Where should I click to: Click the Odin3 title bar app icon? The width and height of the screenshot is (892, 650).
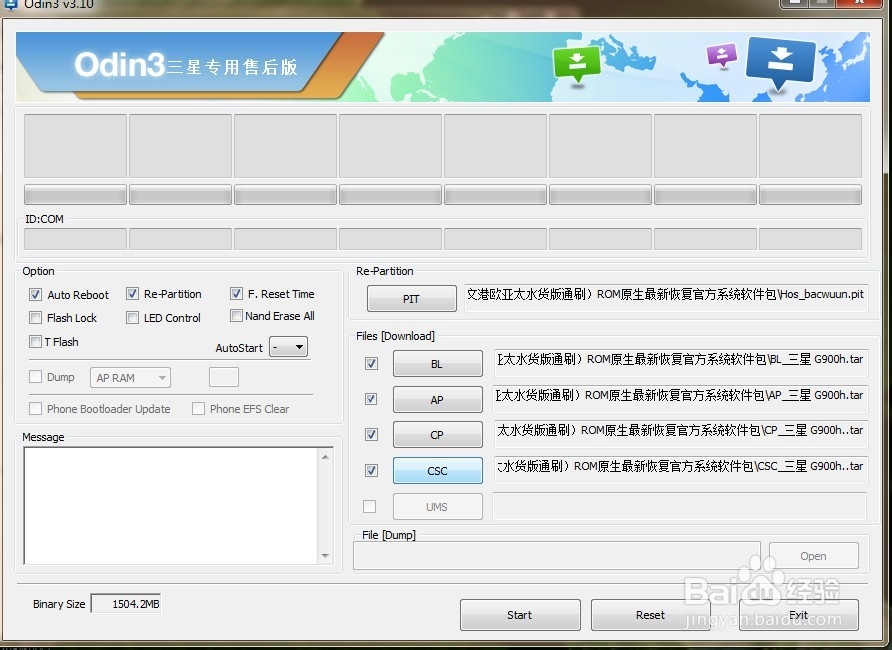10,4
